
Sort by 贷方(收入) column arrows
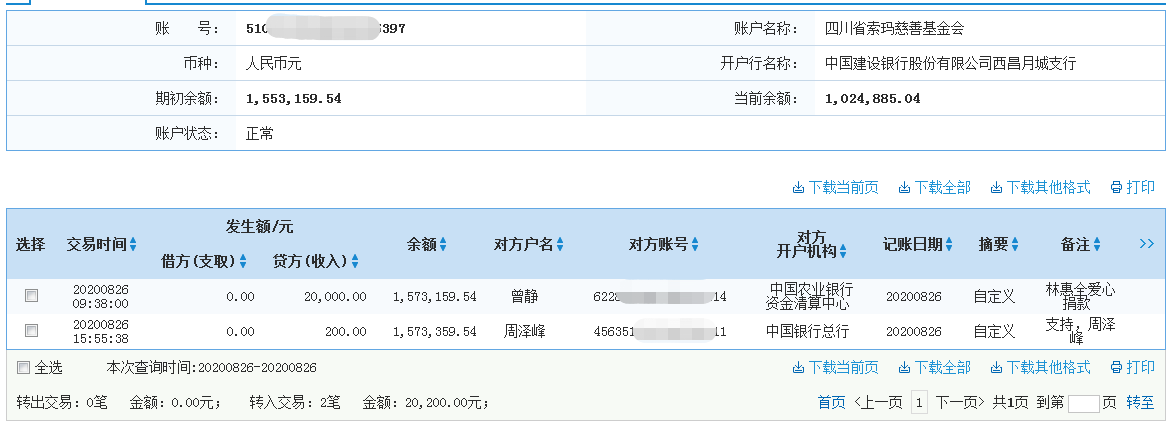[x=355, y=262]
